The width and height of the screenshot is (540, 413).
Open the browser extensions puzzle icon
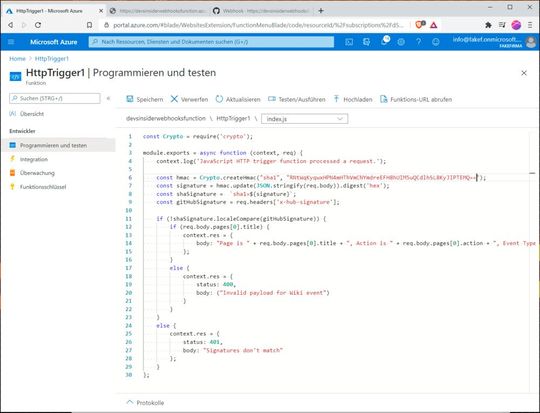coord(488,25)
